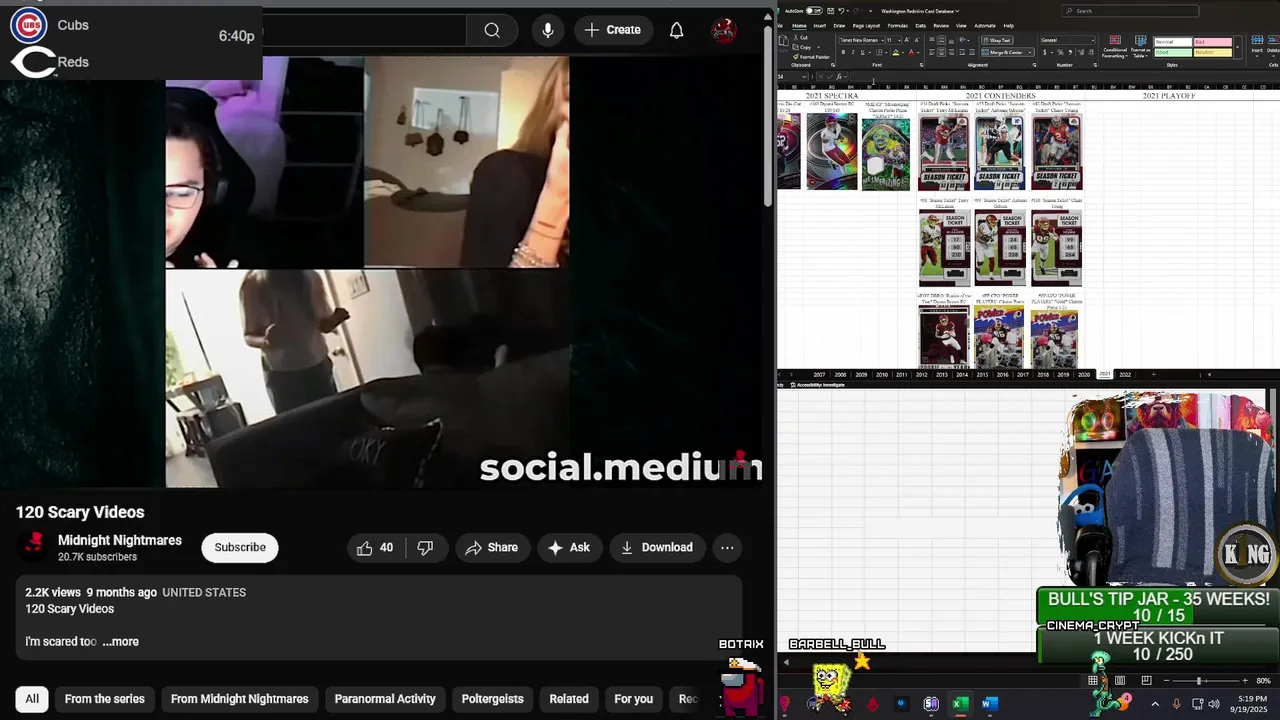Expand Excel cell styles gallery arrow
Image resolution: width=1280 pixels, height=720 pixels.
click(x=1237, y=47)
